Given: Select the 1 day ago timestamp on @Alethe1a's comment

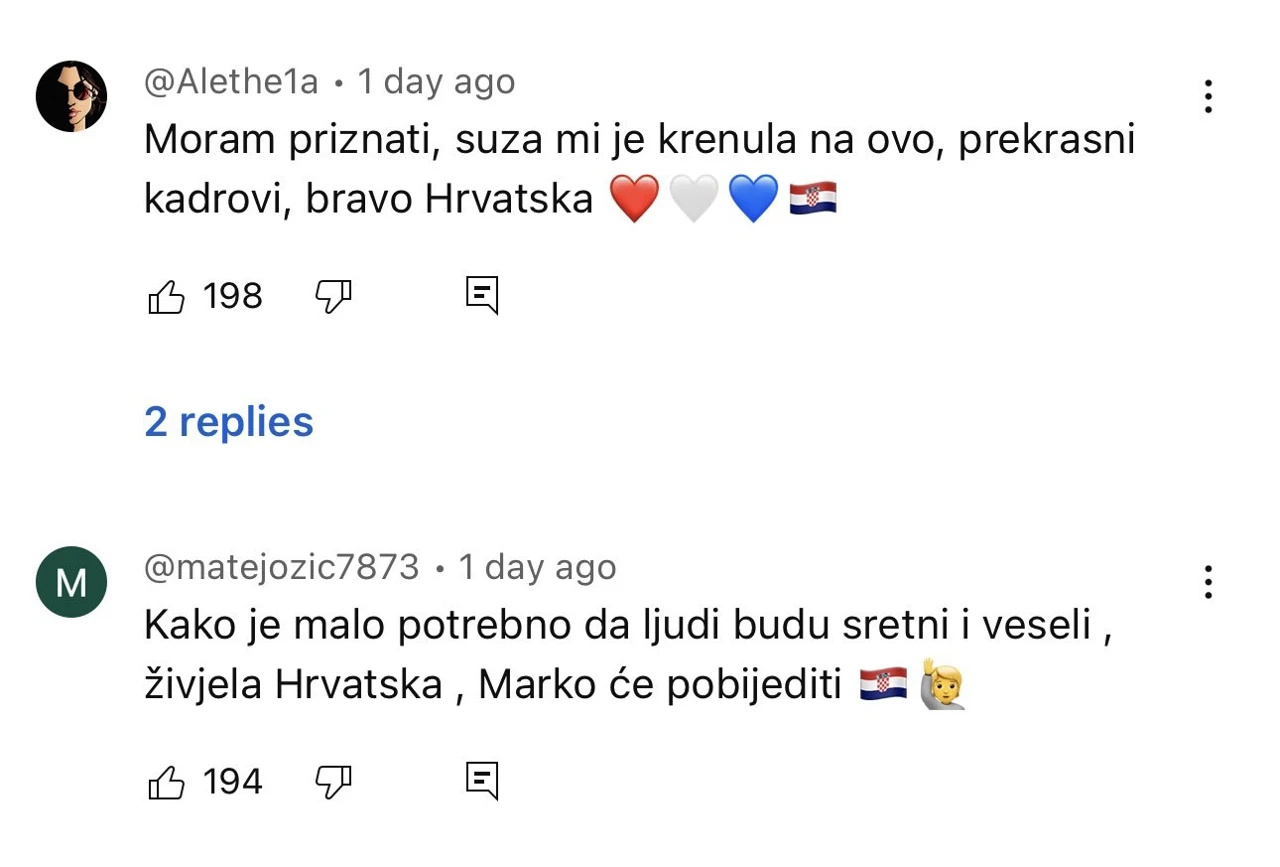Looking at the screenshot, I should [x=436, y=81].
